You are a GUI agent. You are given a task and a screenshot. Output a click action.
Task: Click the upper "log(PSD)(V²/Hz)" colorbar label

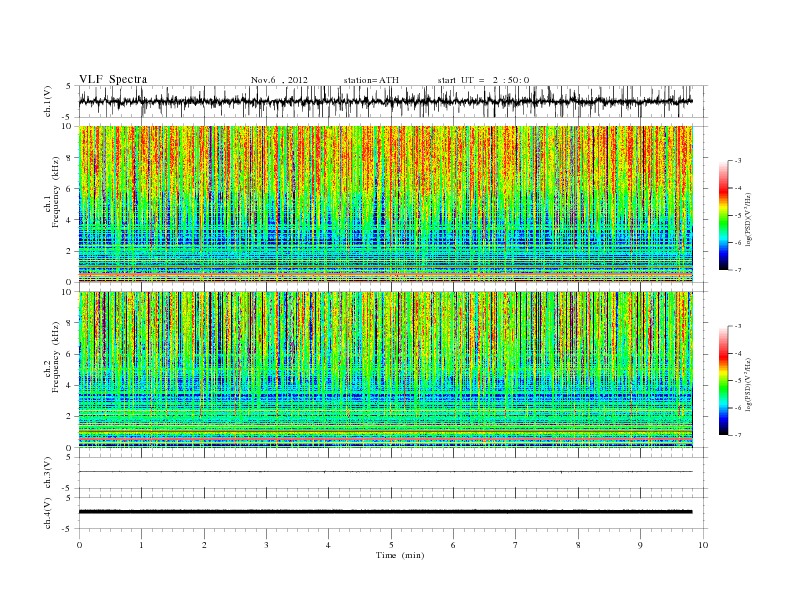[749, 218]
